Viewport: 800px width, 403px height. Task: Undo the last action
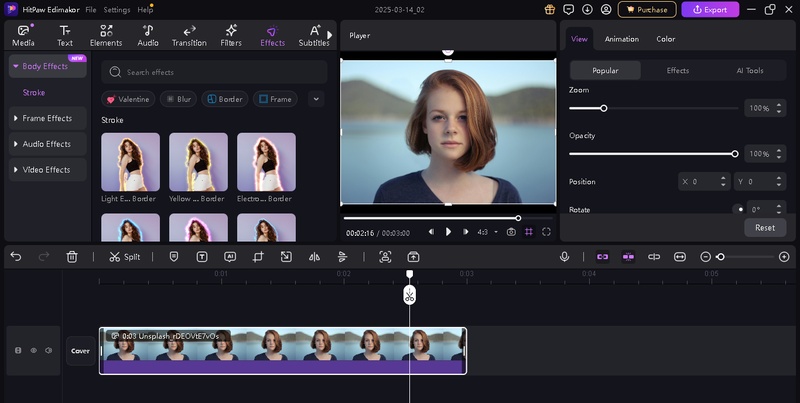(x=16, y=257)
